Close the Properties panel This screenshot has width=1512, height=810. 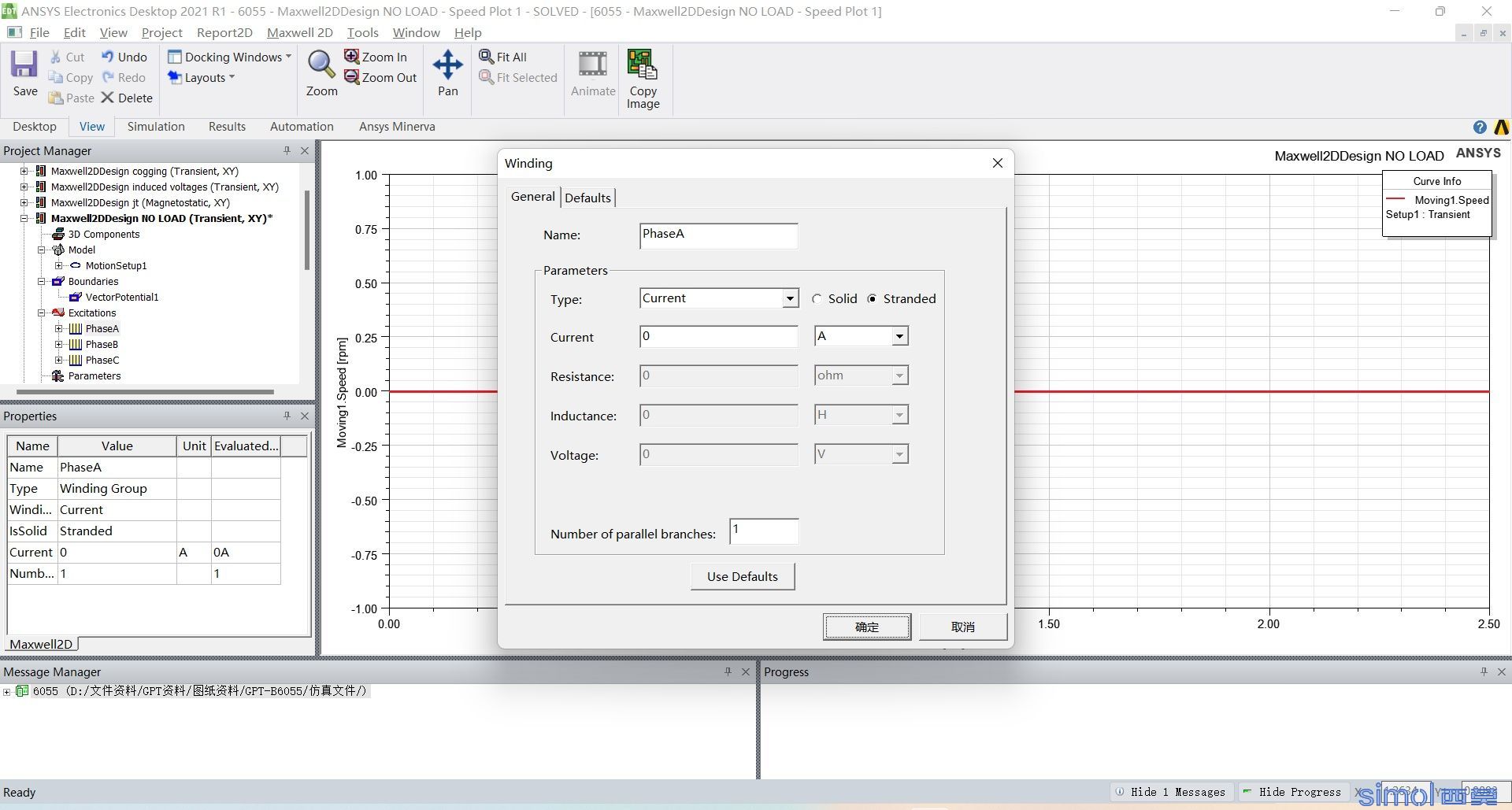pyautogui.click(x=305, y=416)
